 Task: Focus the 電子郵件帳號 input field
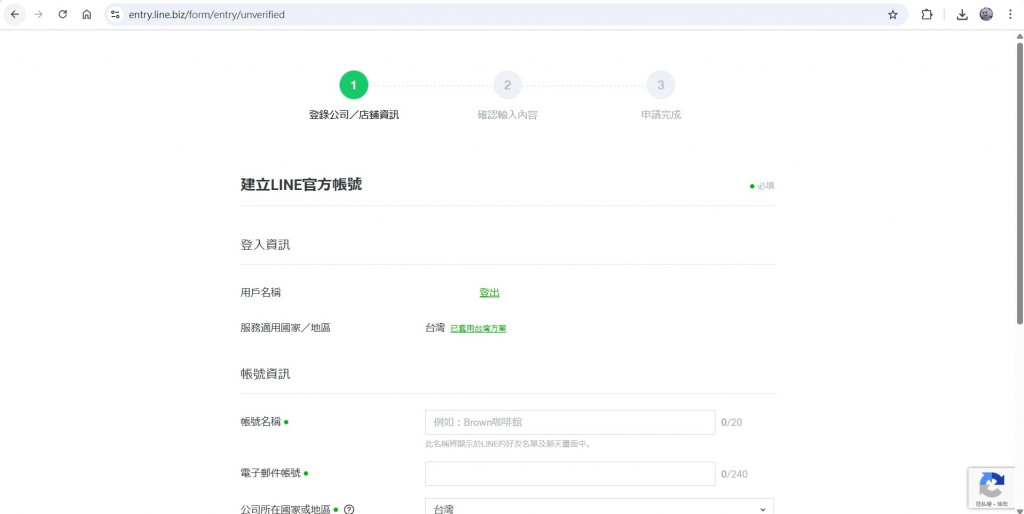[x=570, y=474]
